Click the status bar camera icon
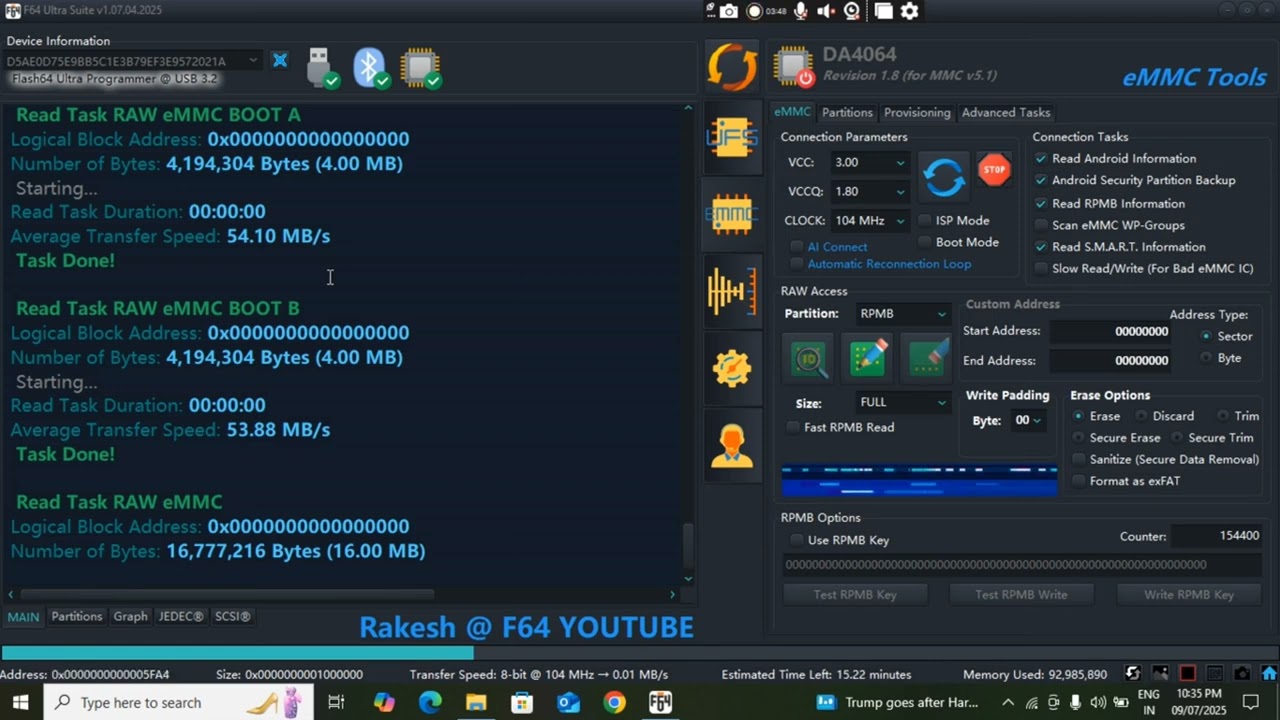The width and height of the screenshot is (1280, 720). coord(1242,674)
